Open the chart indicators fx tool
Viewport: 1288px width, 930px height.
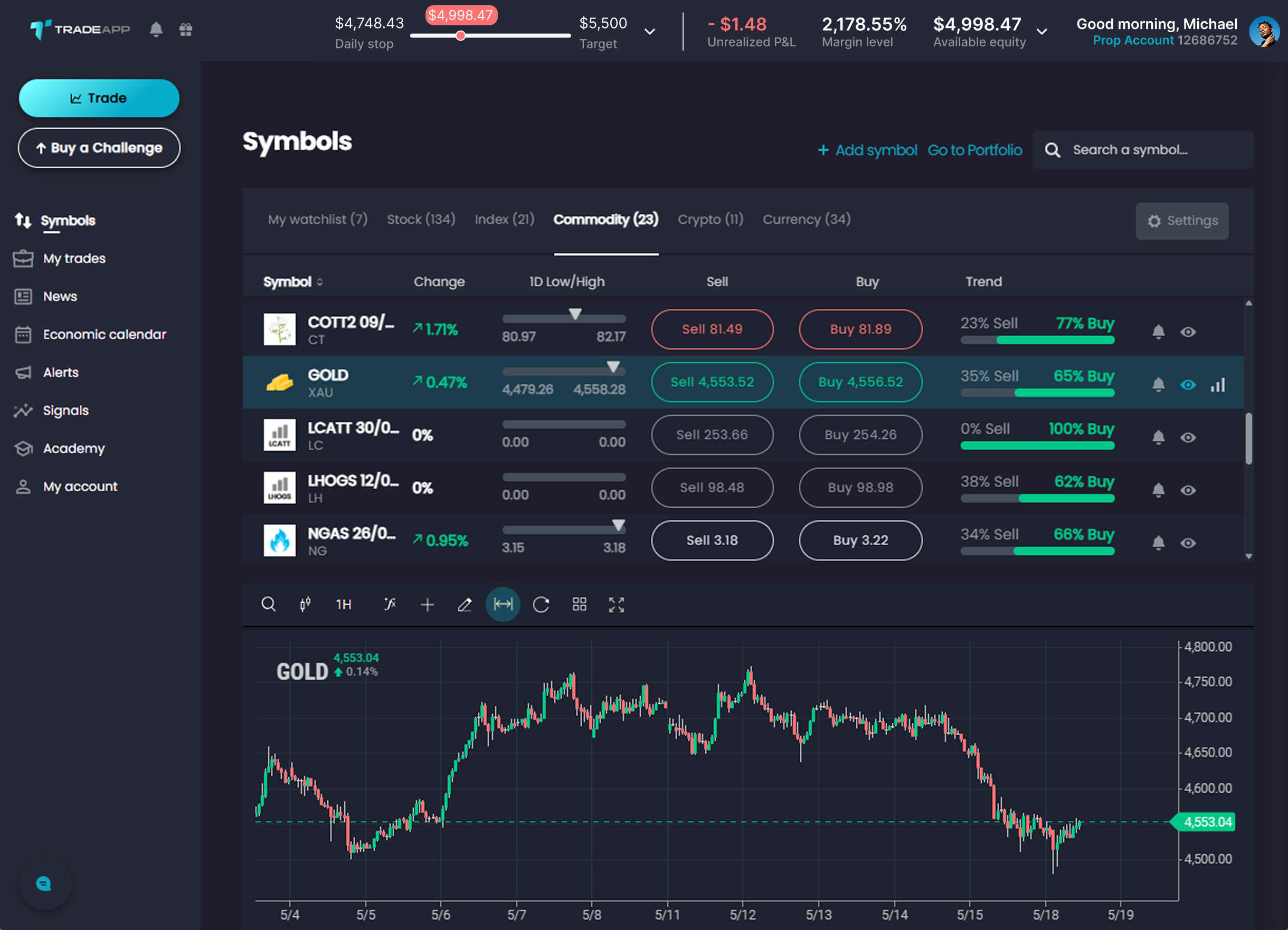pos(390,604)
